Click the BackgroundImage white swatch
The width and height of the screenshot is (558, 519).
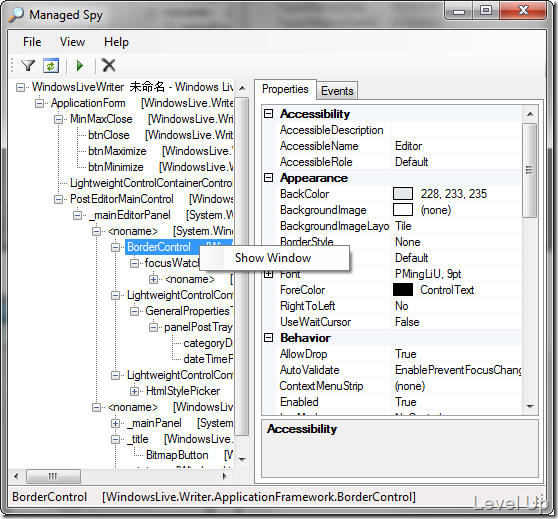tap(403, 210)
